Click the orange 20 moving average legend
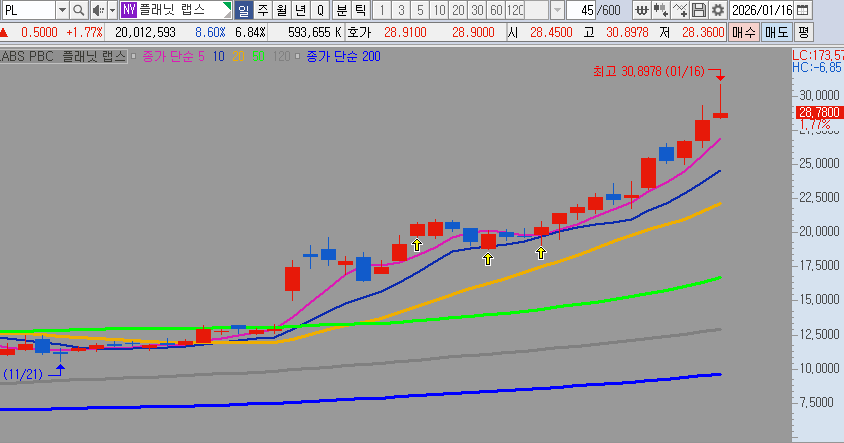This screenshot has width=844, height=443. click(238, 56)
